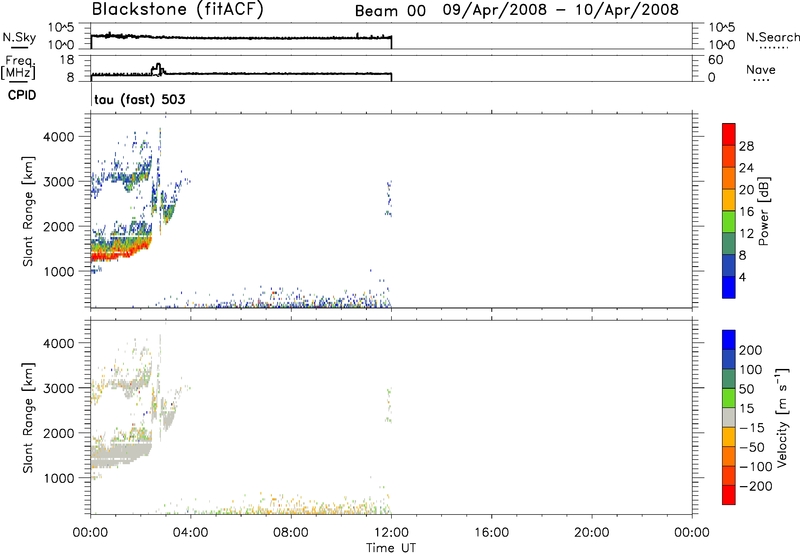This screenshot has width=800, height=554.
Task: Click the Nave legend label
Action: click(761, 69)
